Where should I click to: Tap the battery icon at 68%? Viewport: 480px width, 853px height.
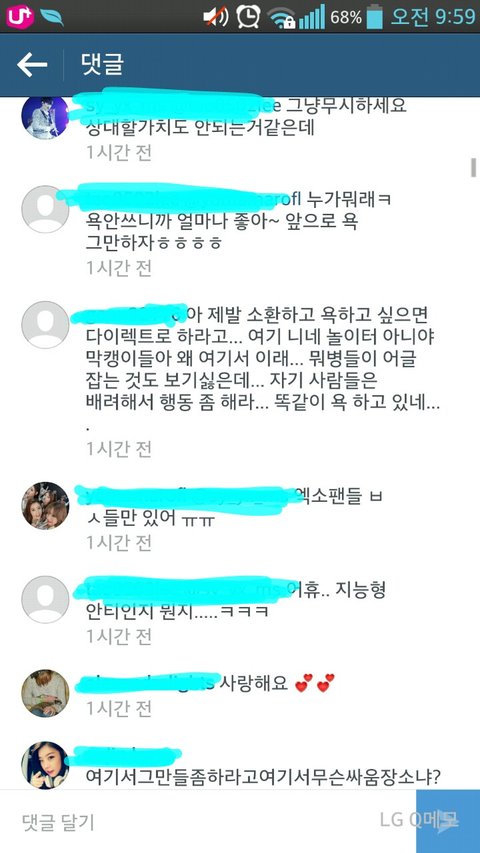coord(374,17)
